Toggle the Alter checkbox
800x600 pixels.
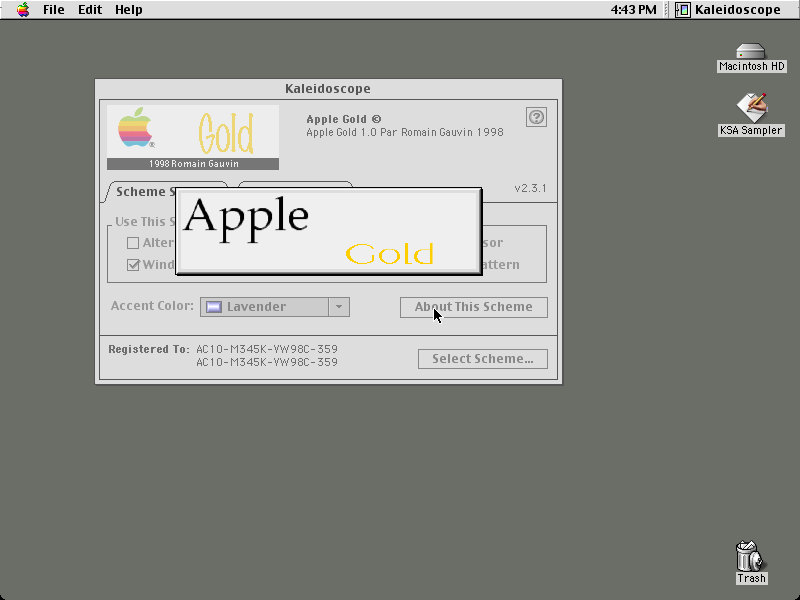tap(133, 243)
